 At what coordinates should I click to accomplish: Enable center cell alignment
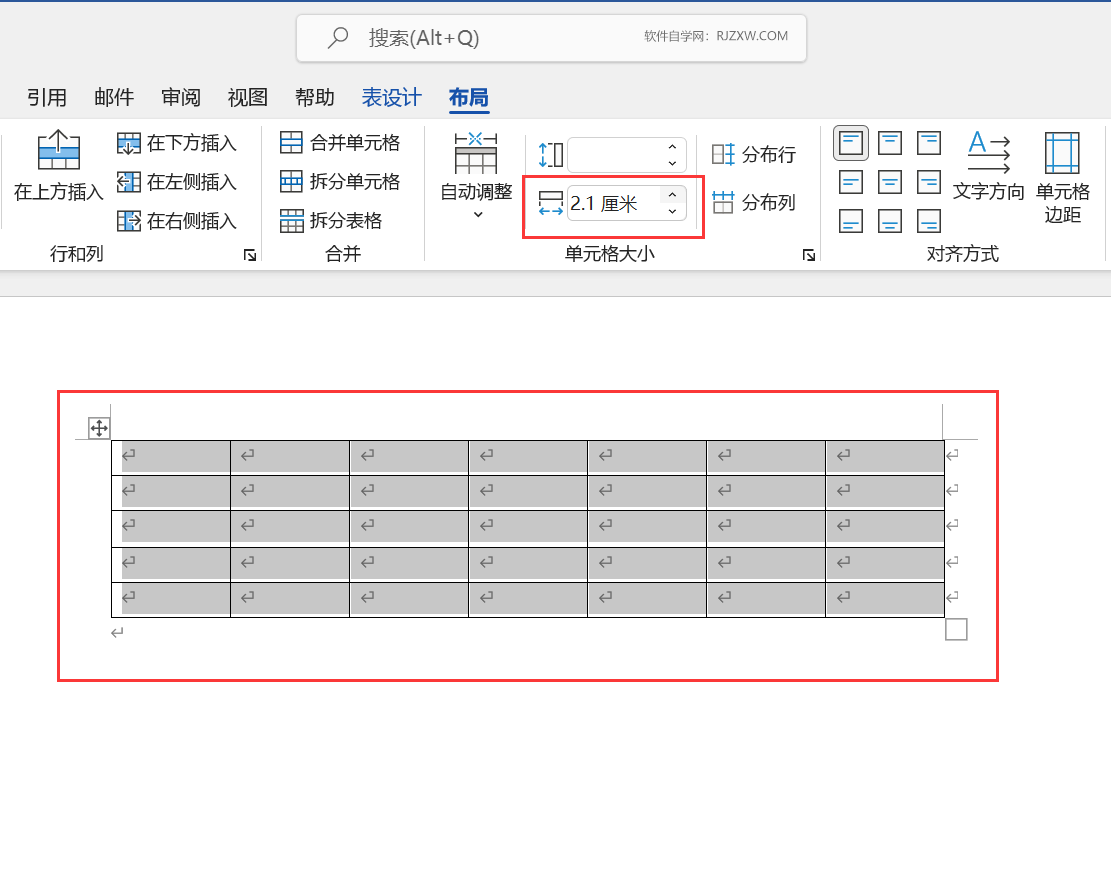(x=889, y=182)
